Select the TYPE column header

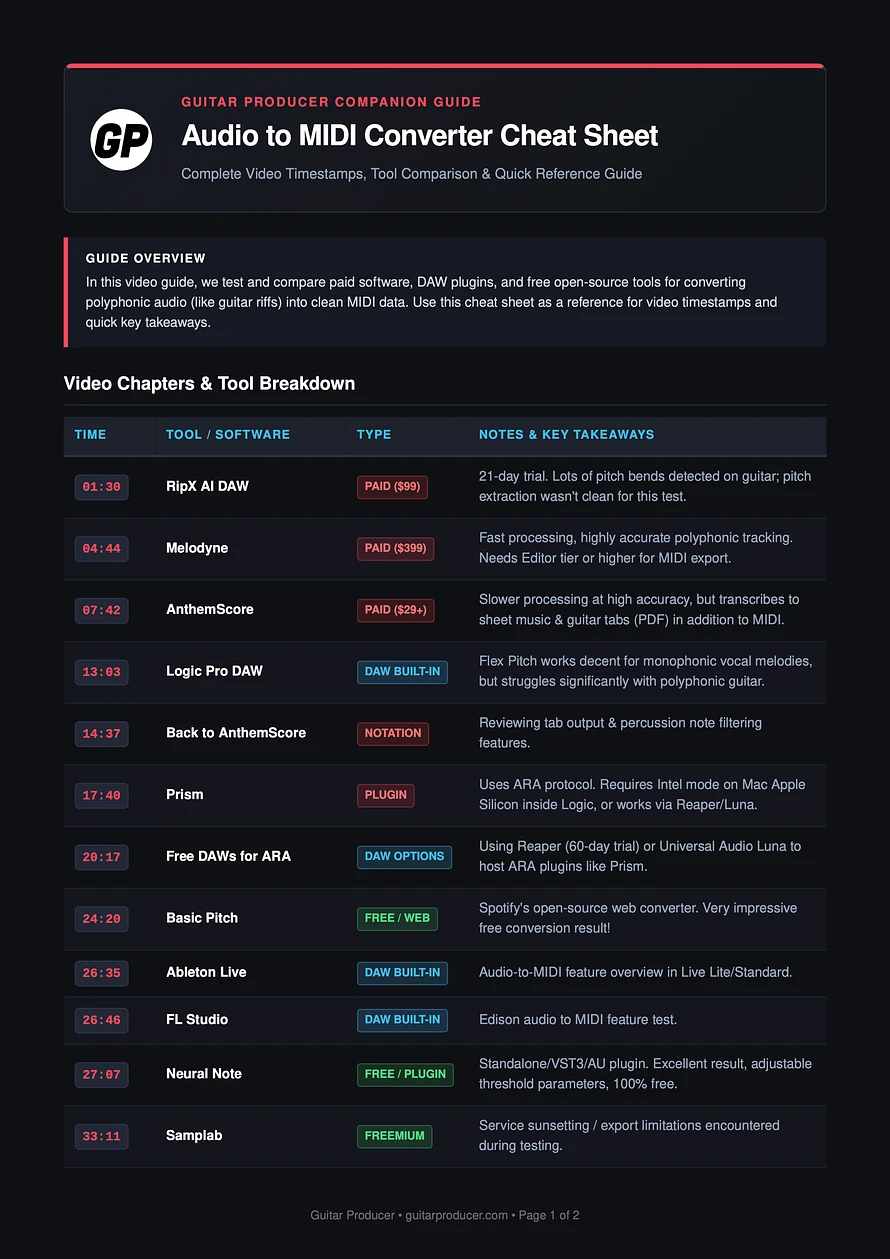pos(374,435)
